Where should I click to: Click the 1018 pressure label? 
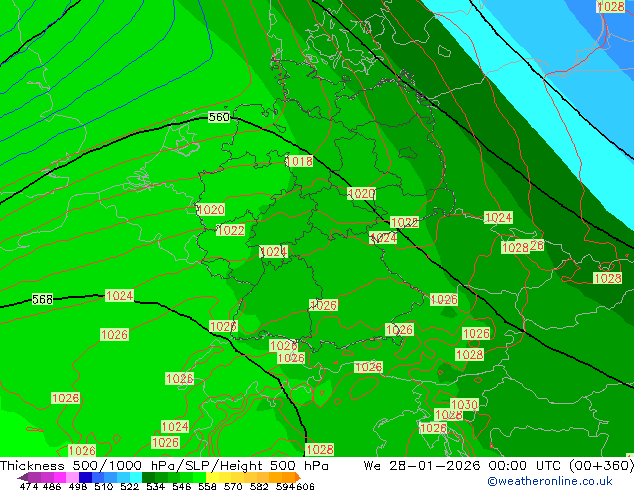coord(299,161)
